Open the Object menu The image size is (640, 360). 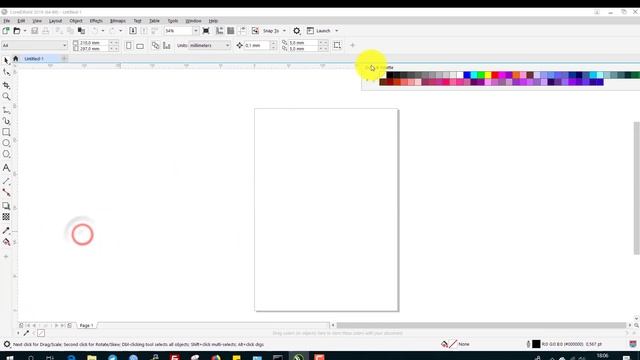(x=76, y=21)
